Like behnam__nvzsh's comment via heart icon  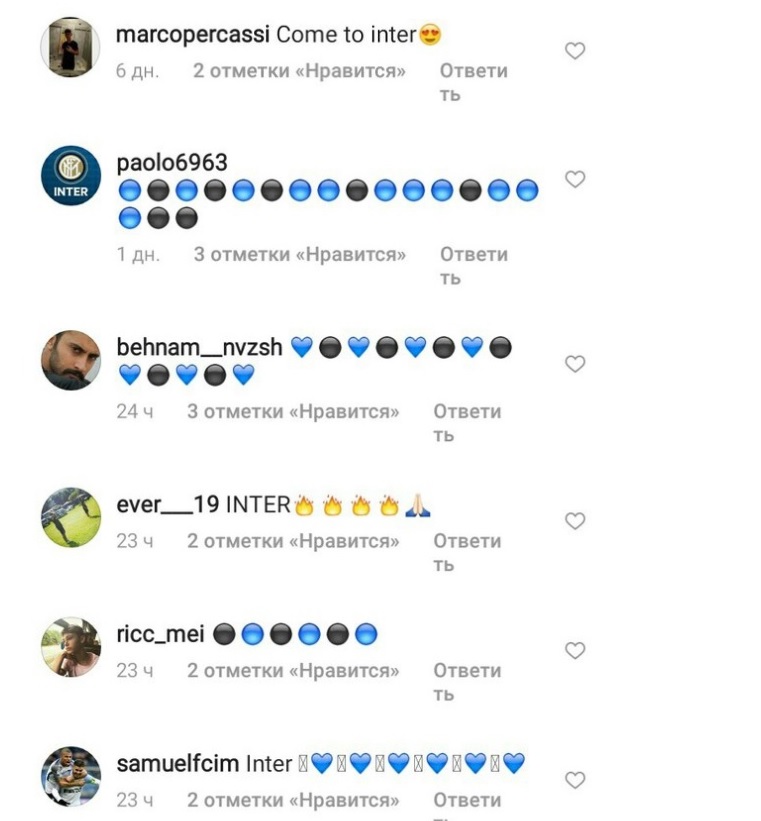point(575,364)
